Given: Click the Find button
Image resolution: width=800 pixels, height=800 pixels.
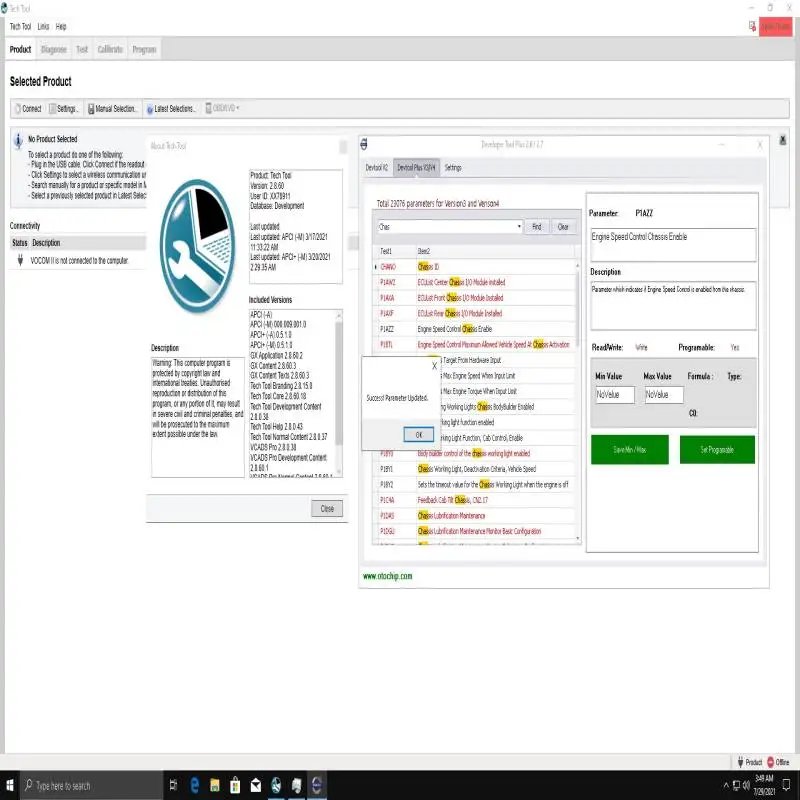Looking at the screenshot, I should 536,227.
